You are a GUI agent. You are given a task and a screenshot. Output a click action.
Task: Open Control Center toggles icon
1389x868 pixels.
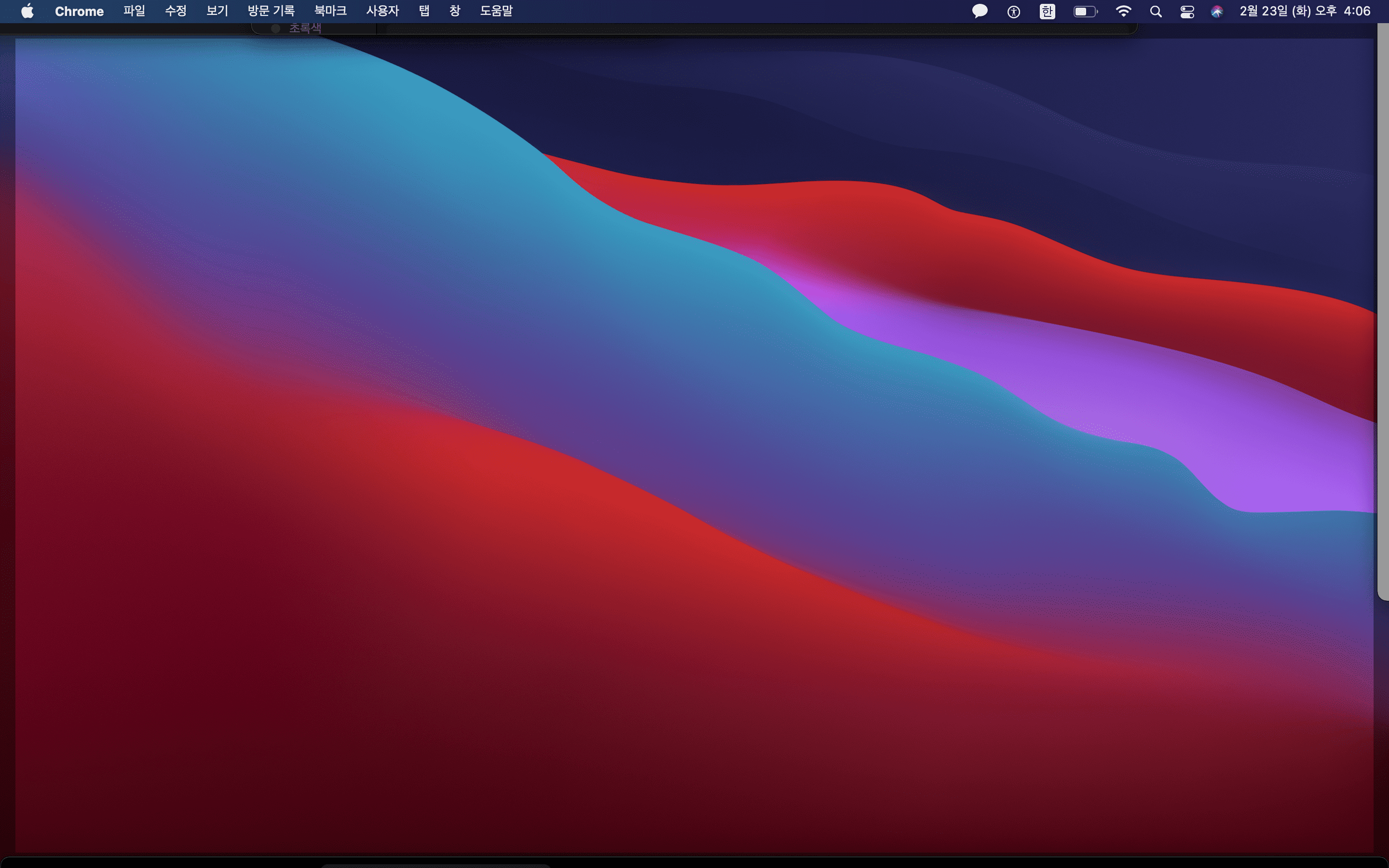point(1186,12)
